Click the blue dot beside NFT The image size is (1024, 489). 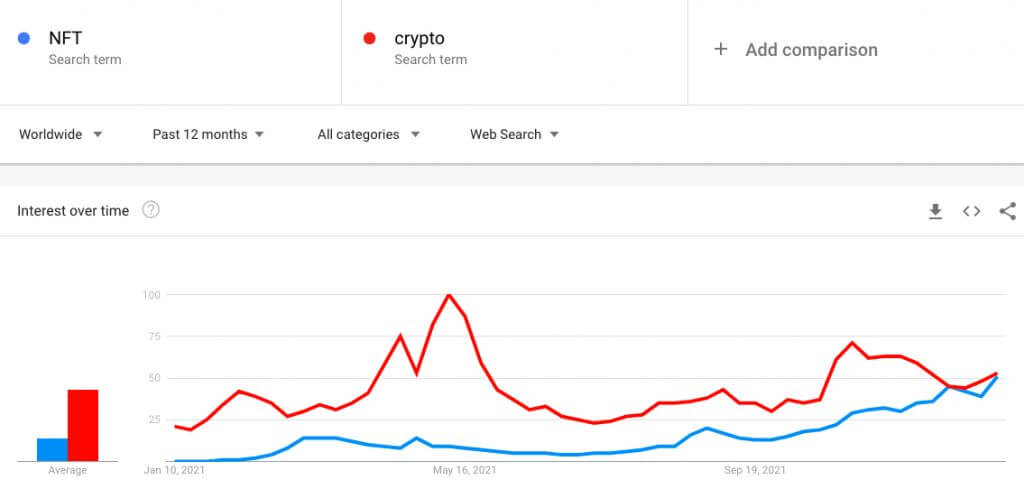click(24, 39)
